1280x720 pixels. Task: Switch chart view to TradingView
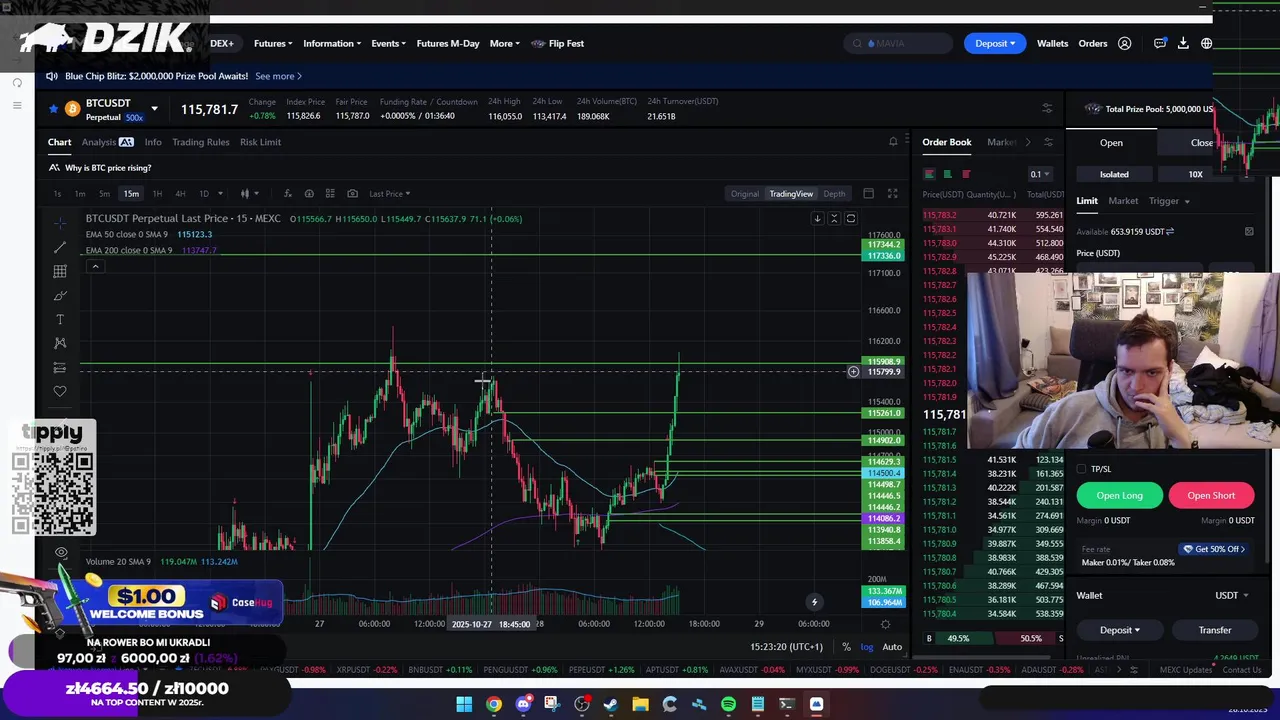click(791, 193)
